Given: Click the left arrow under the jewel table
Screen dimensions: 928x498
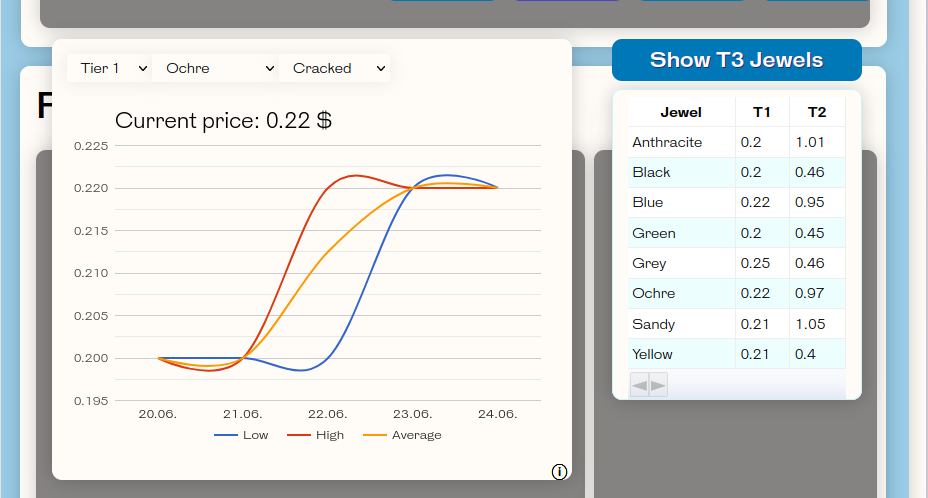Looking at the screenshot, I should coord(639,385).
